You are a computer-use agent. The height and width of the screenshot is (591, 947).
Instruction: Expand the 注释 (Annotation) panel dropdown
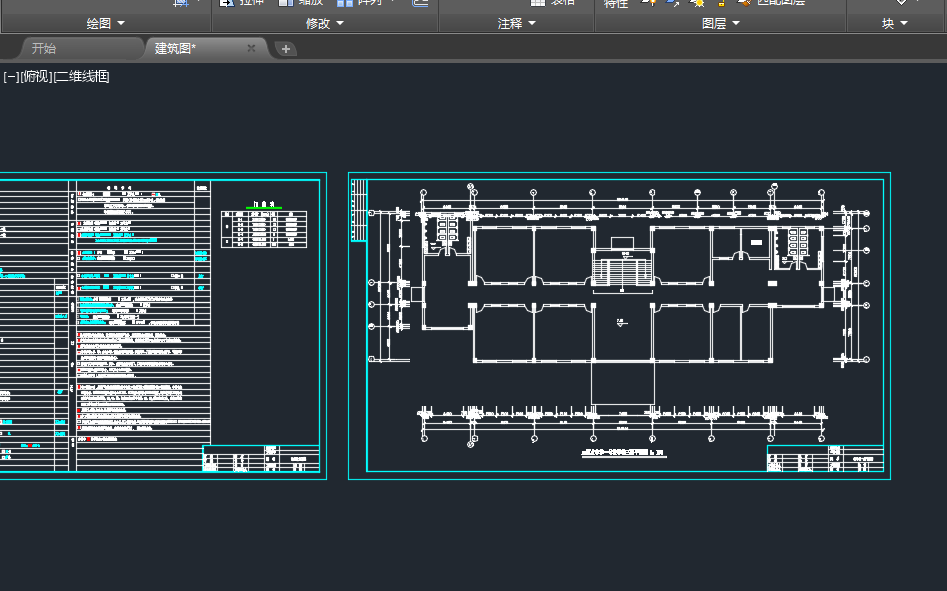[517, 23]
